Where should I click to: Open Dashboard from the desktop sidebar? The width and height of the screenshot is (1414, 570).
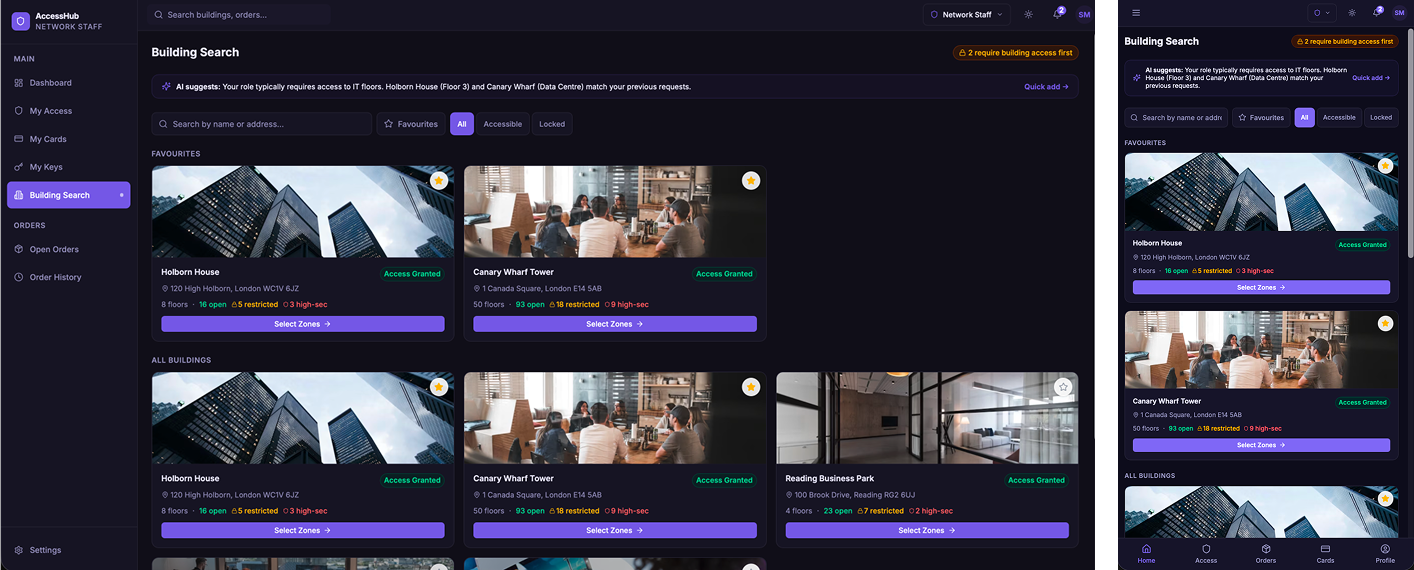pos(68,83)
